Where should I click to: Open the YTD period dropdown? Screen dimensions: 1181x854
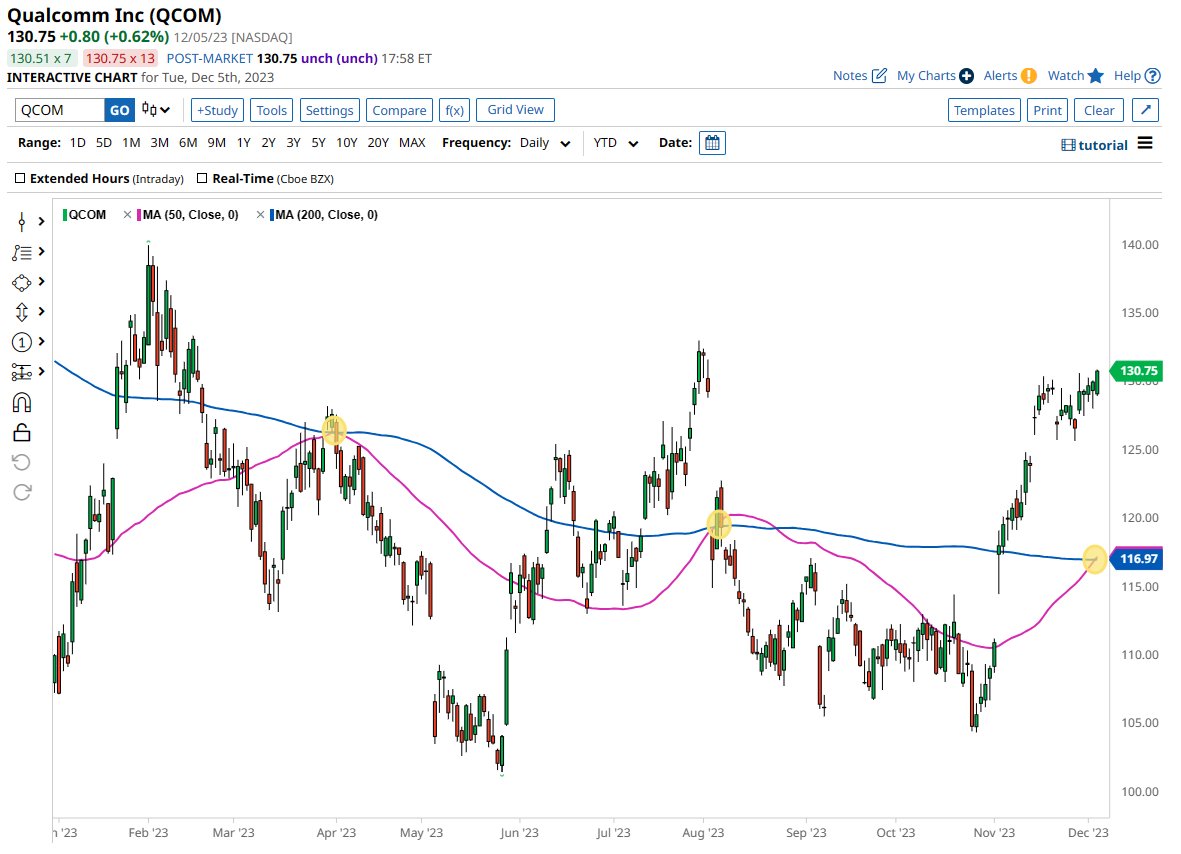[x=615, y=143]
